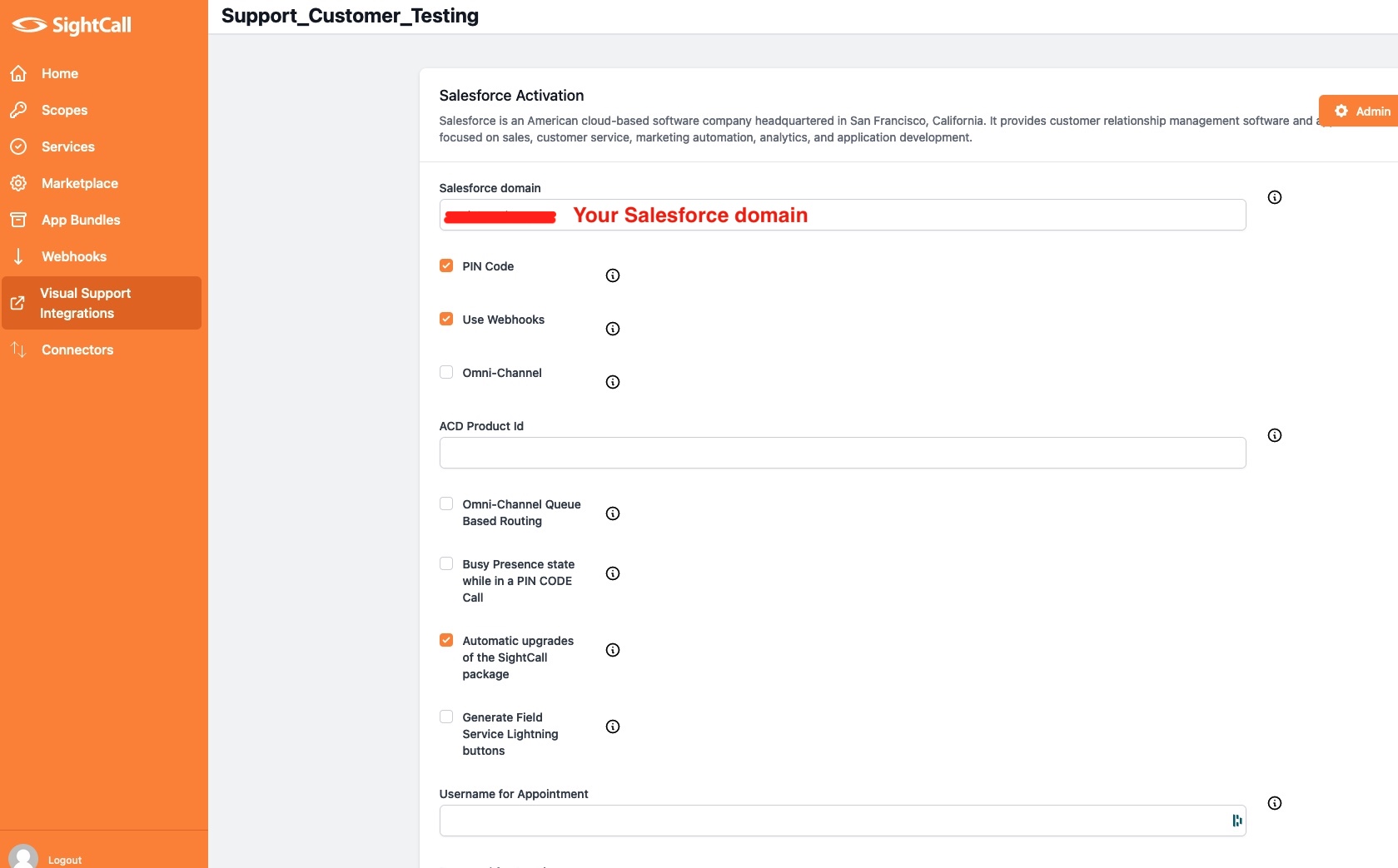Click into the Salesforce domain input field

[843, 215]
